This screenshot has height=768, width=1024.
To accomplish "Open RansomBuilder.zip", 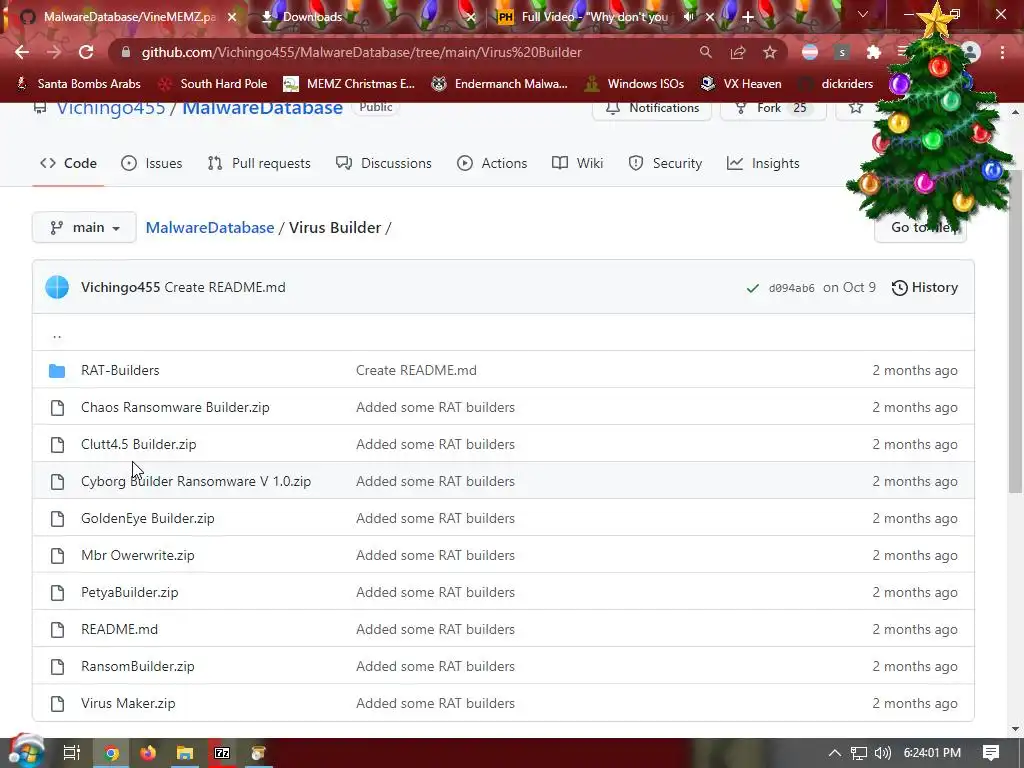I will coord(138,667).
